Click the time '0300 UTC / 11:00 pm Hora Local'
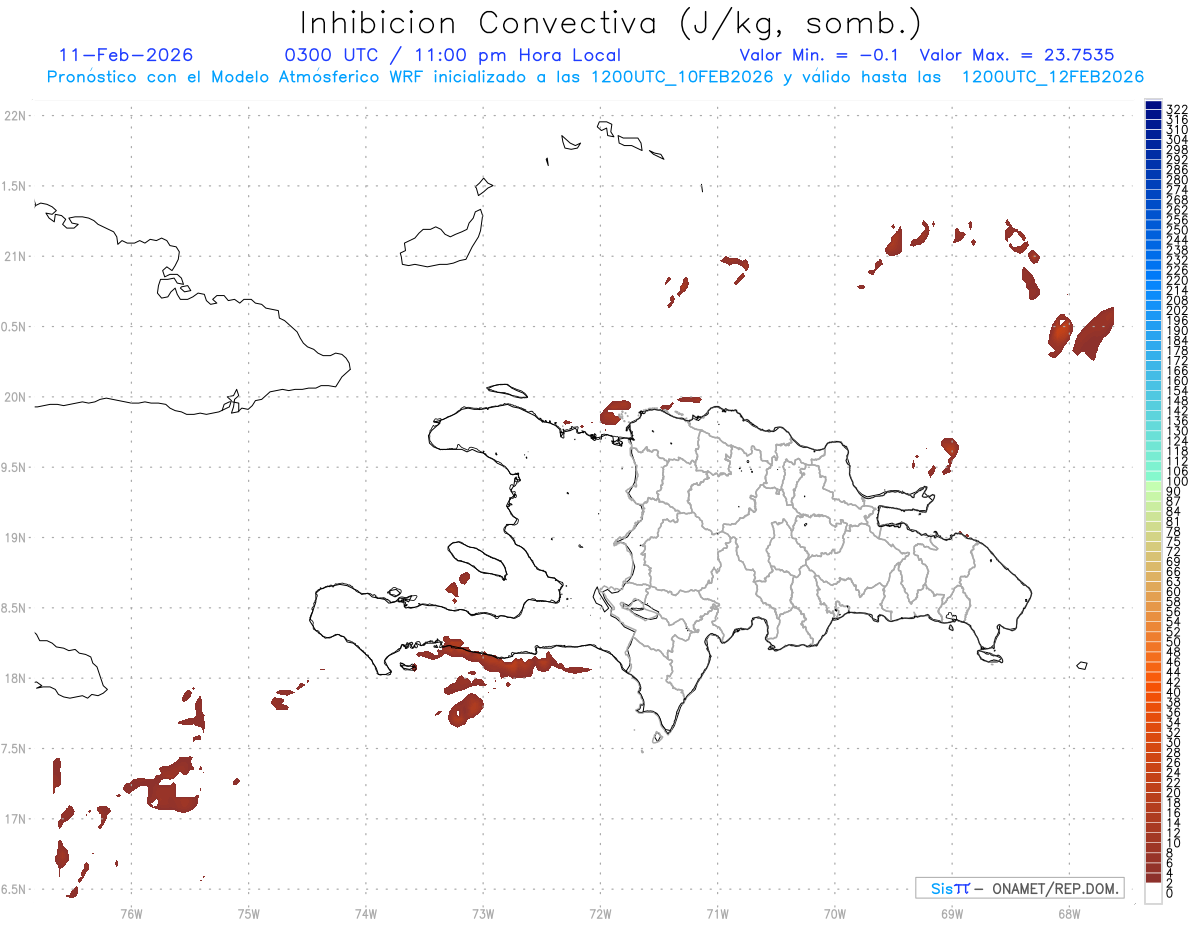Image resolution: width=1200 pixels, height=927 pixels. [453, 55]
